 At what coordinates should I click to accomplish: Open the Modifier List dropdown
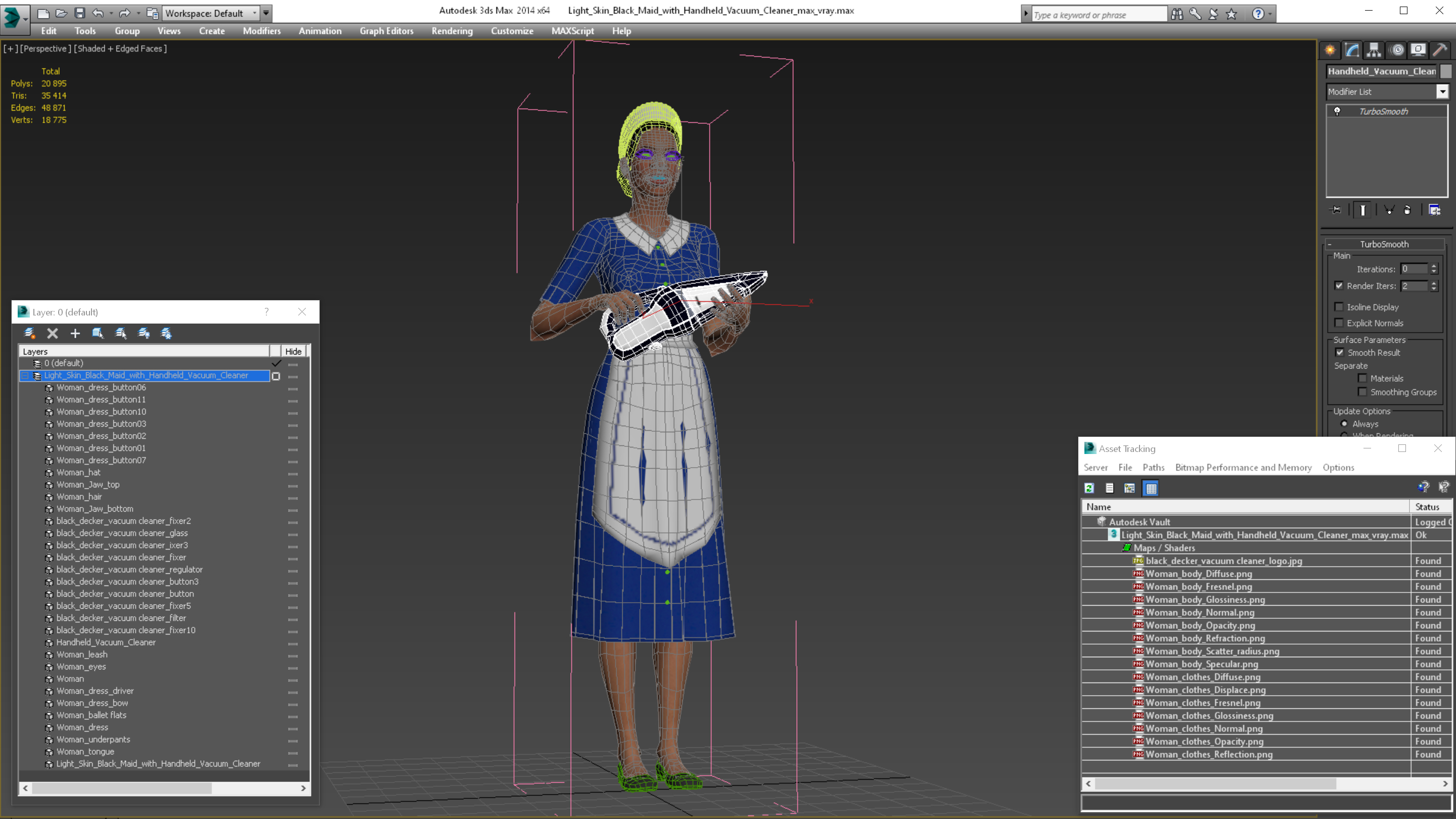(x=1442, y=92)
